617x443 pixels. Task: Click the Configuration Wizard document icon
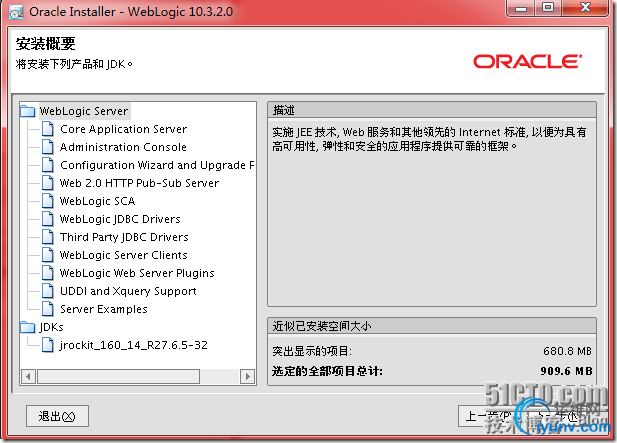[x=48, y=165]
